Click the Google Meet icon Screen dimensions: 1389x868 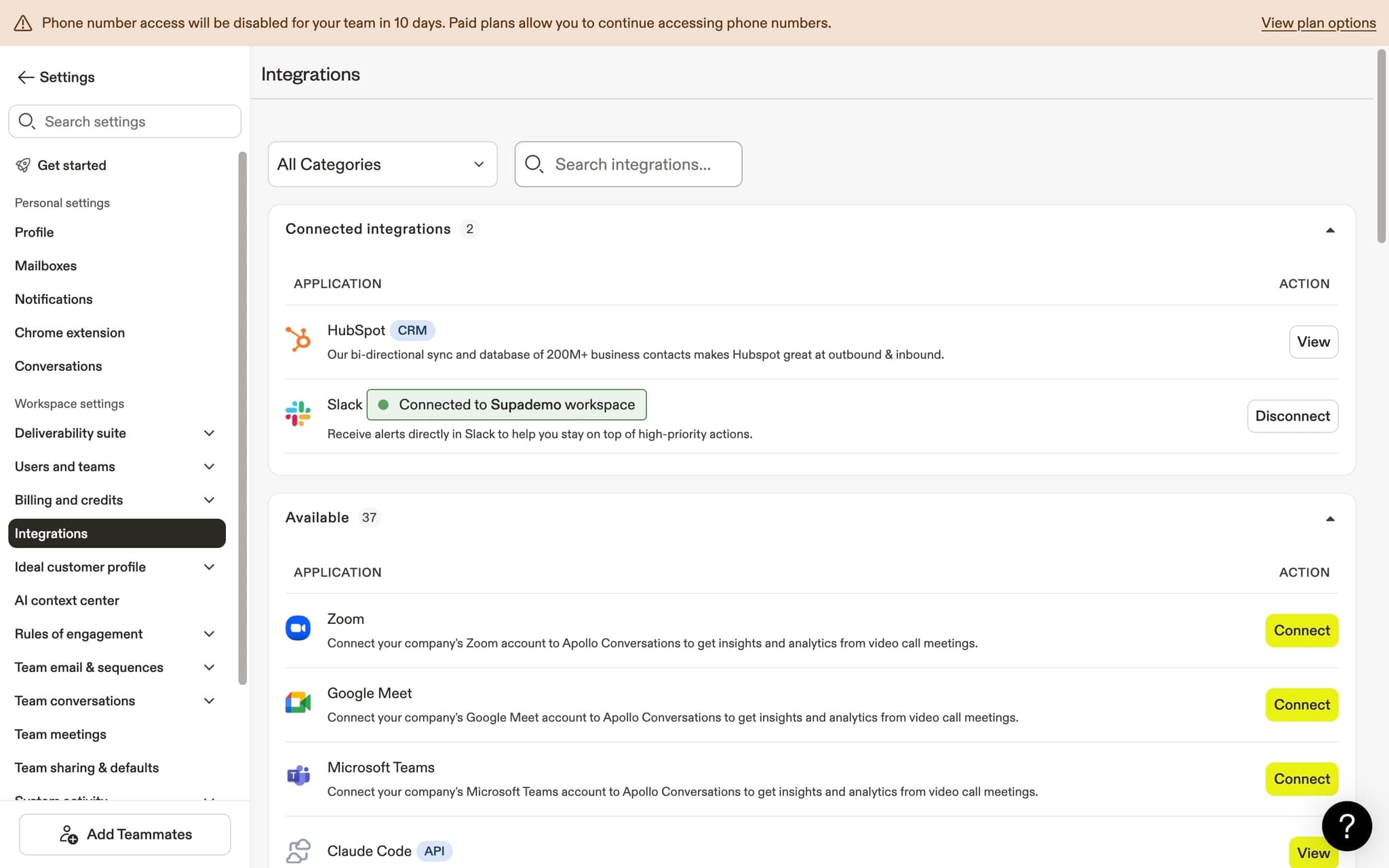tap(298, 703)
